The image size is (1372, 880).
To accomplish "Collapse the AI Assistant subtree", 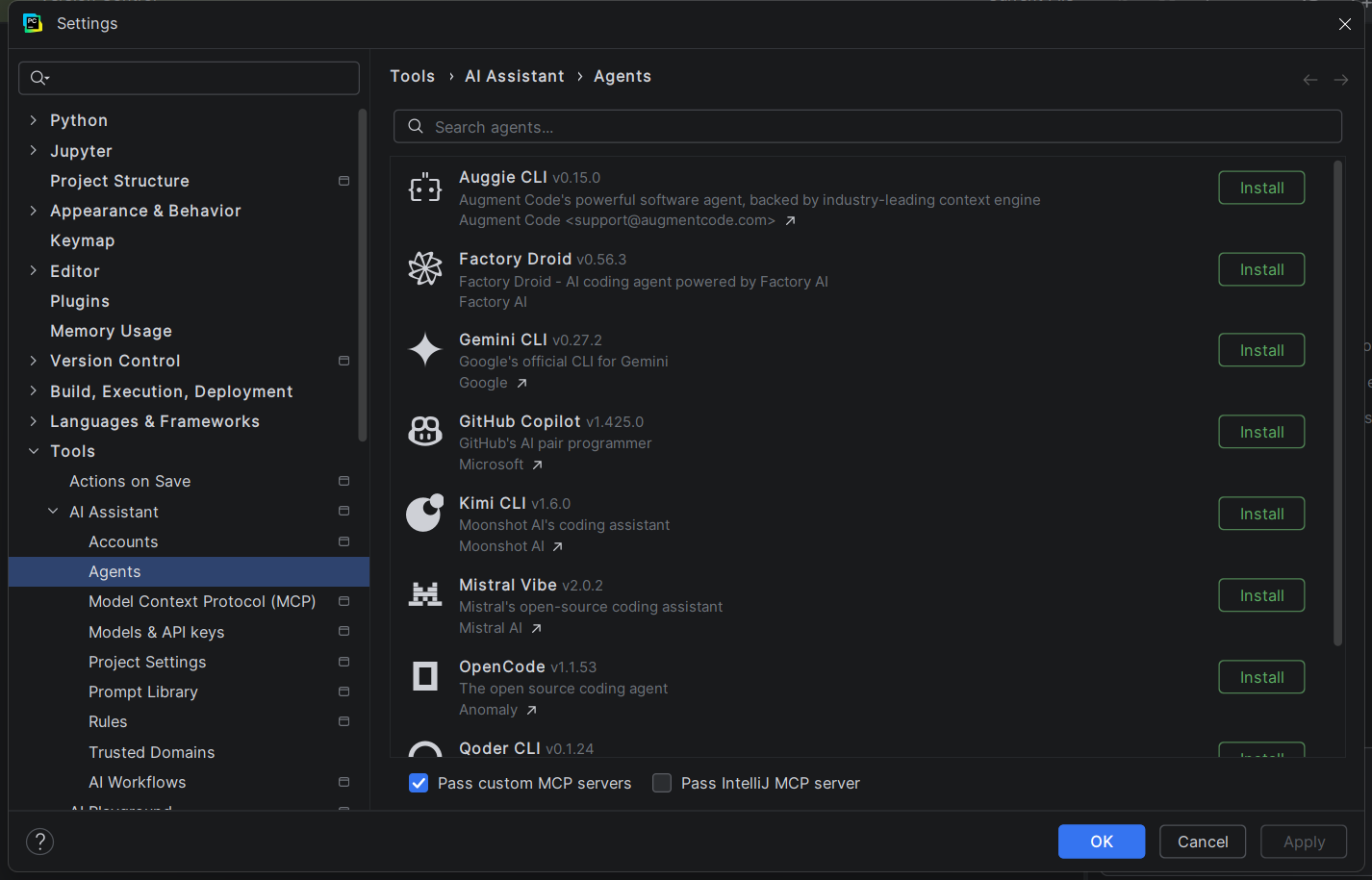I will [x=53, y=512].
